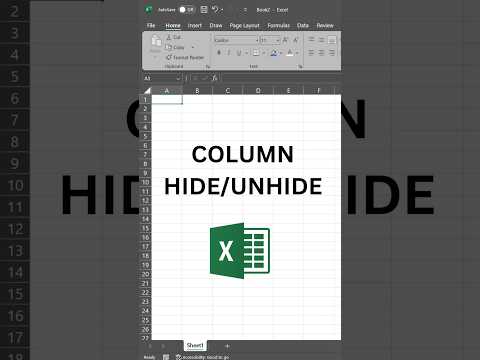Viewport: 480px width, 360px height.
Task: Select column F header
Action: click(319, 91)
